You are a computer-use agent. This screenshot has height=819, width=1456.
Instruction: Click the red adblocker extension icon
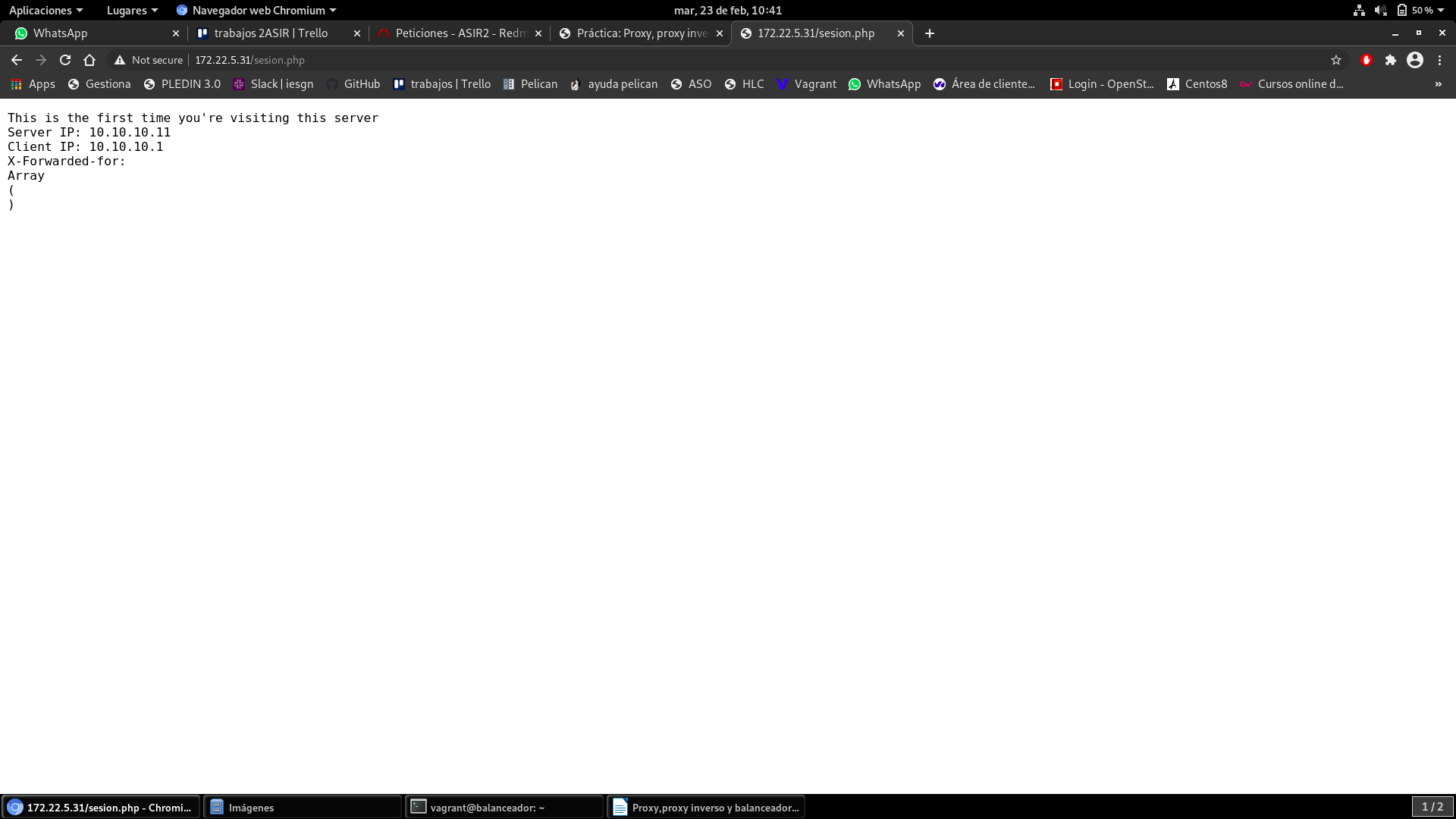pyautogui.click(x=1366, y=60)
